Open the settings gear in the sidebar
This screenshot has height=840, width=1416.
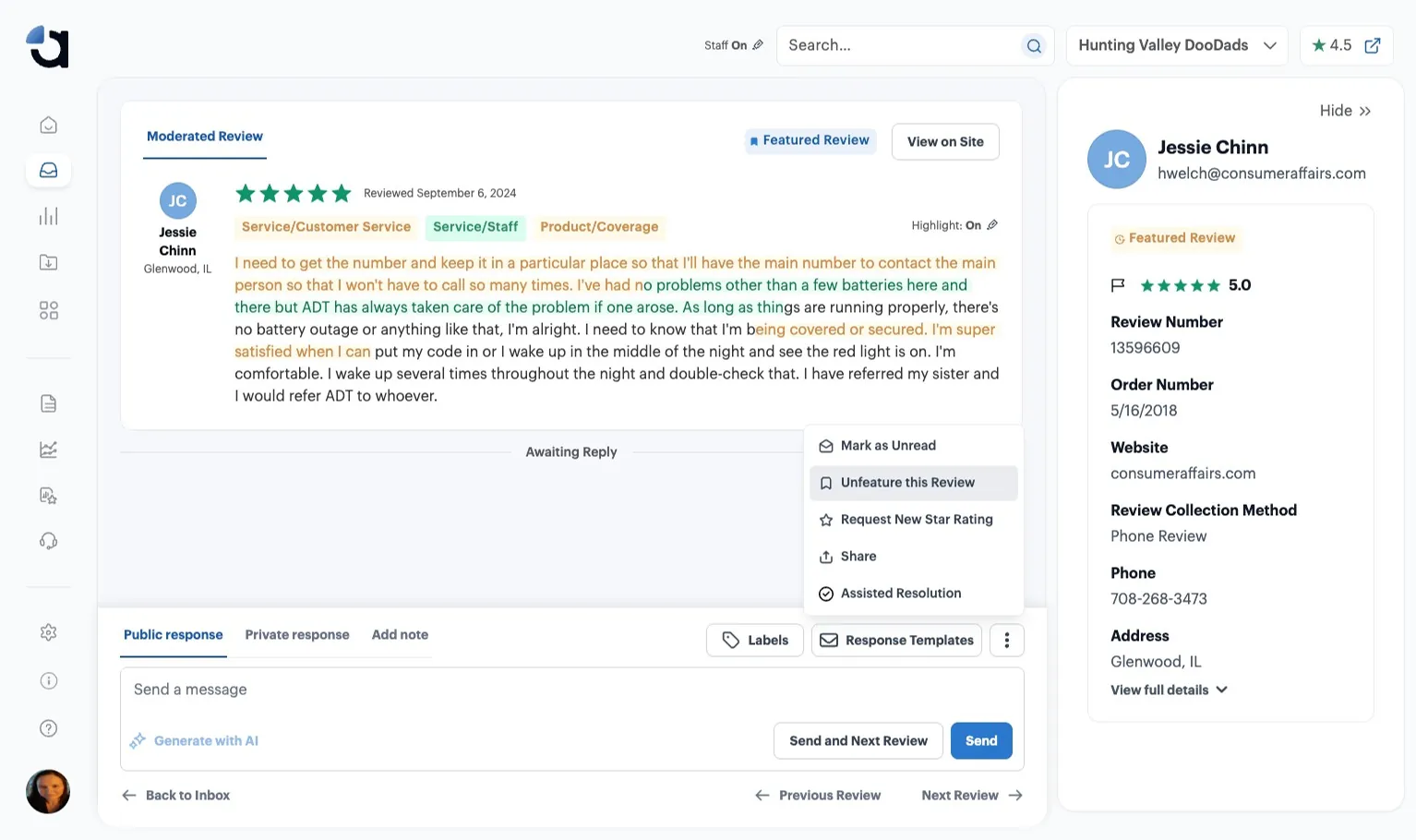[x=49, y=632]
